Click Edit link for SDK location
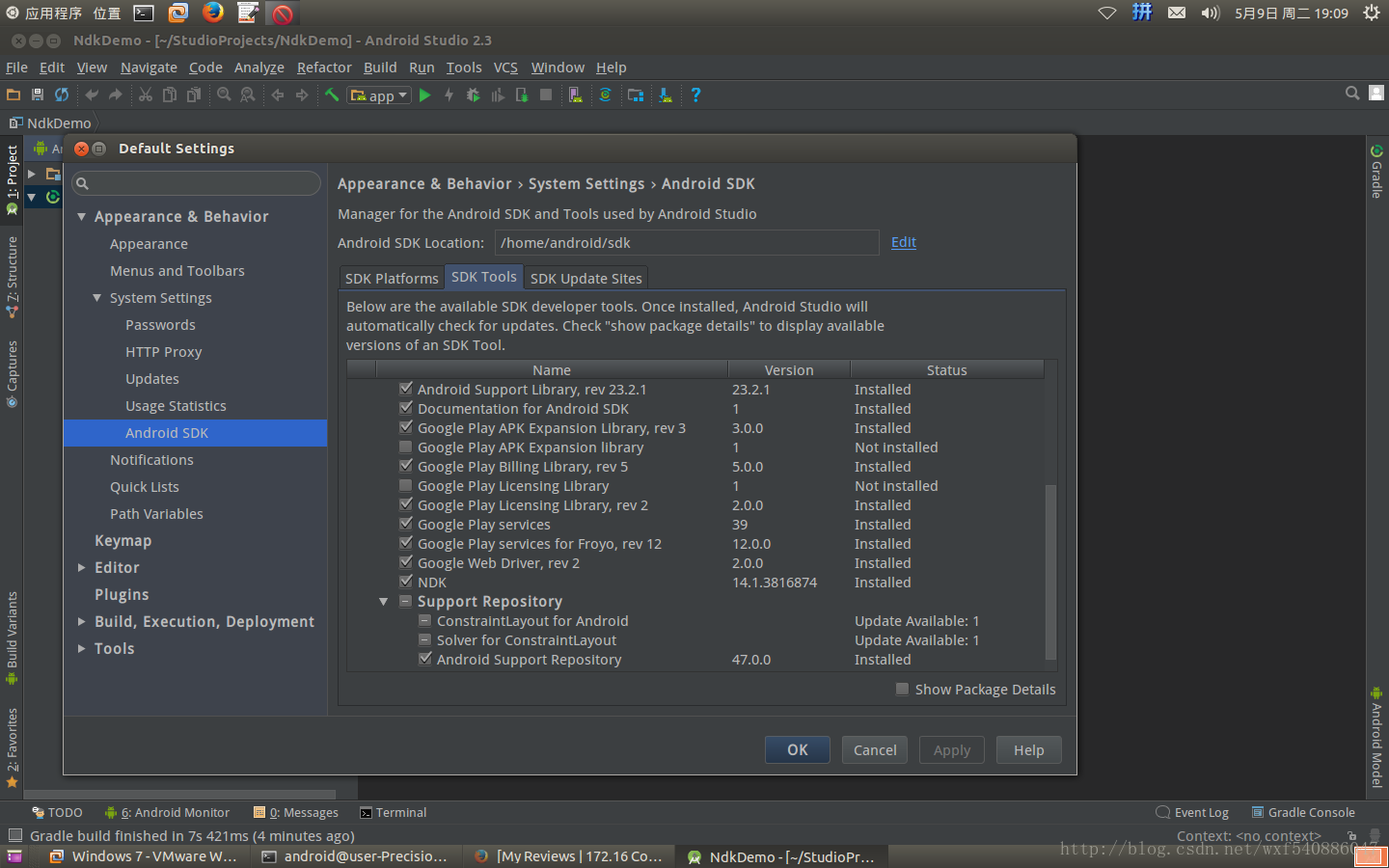Image resolution: width=1389 pixels, height=868 pixels. click(904, 242)
